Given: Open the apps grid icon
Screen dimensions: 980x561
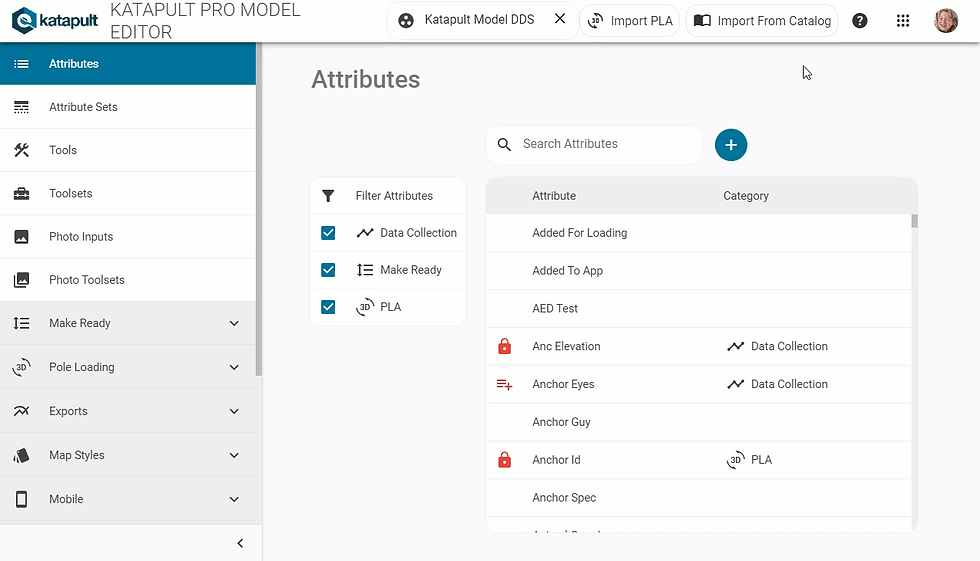Looking at the screenshot, I should click(902, 21).
